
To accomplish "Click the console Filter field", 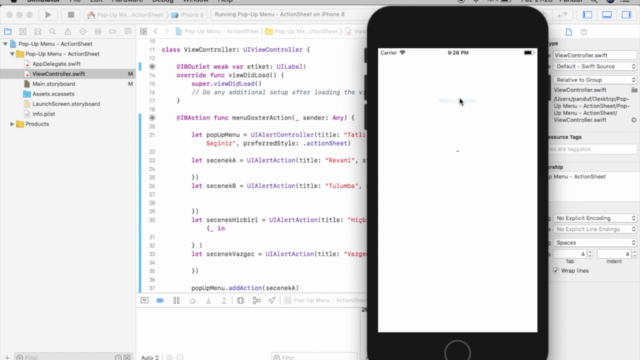I will [x=314, y=357].
